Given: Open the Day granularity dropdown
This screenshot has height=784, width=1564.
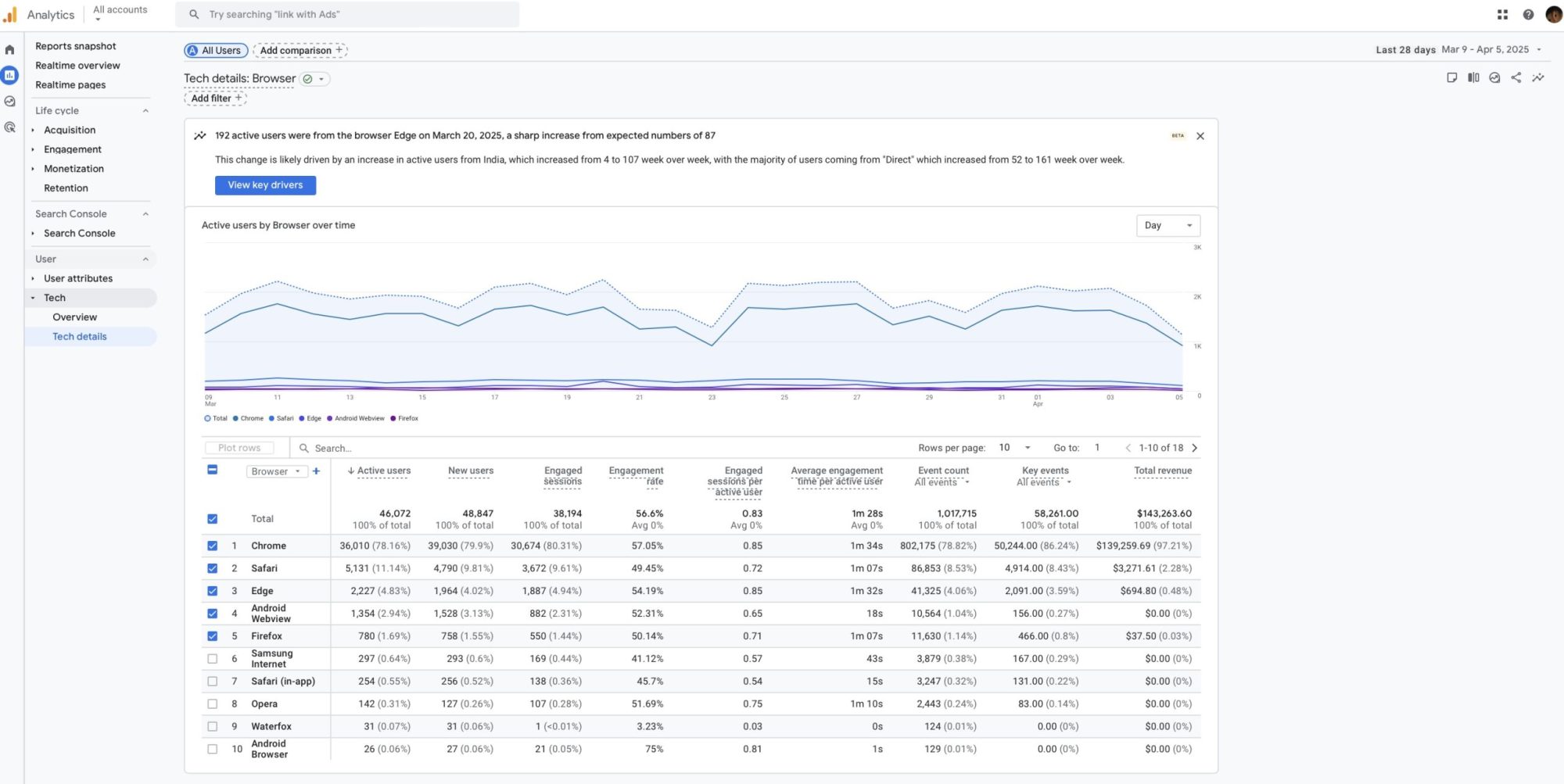Looking at the screenshot, I should point(1168,226).
